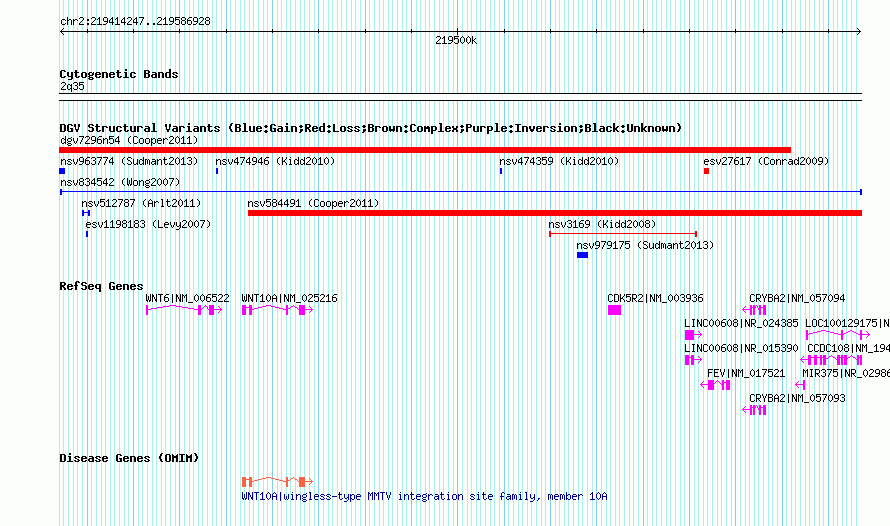Select the nsv474946 blue variant tick
Image resolution: width=890 pixels, height=526 pixels.
click(217, 171)
